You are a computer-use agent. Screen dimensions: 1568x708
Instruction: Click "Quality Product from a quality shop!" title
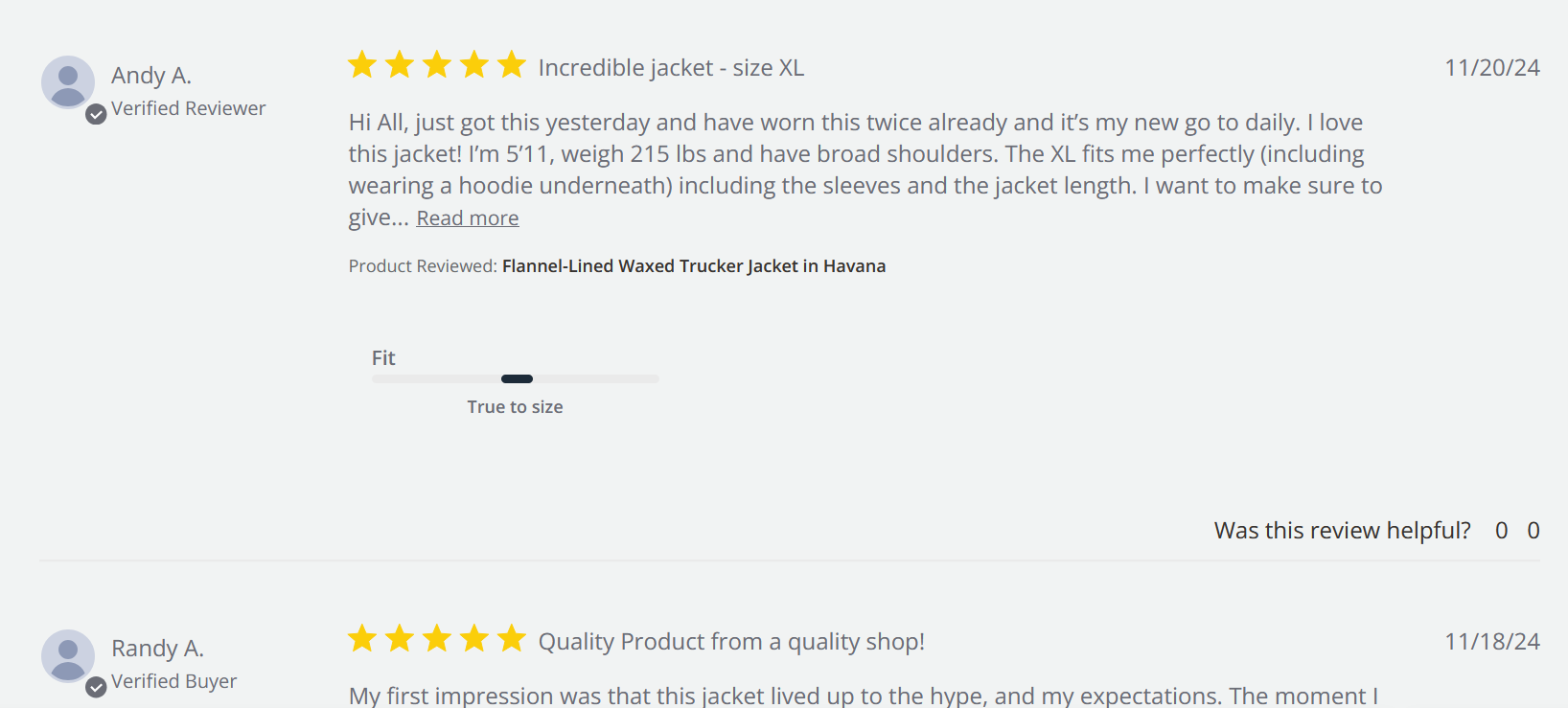coord(731,642)
